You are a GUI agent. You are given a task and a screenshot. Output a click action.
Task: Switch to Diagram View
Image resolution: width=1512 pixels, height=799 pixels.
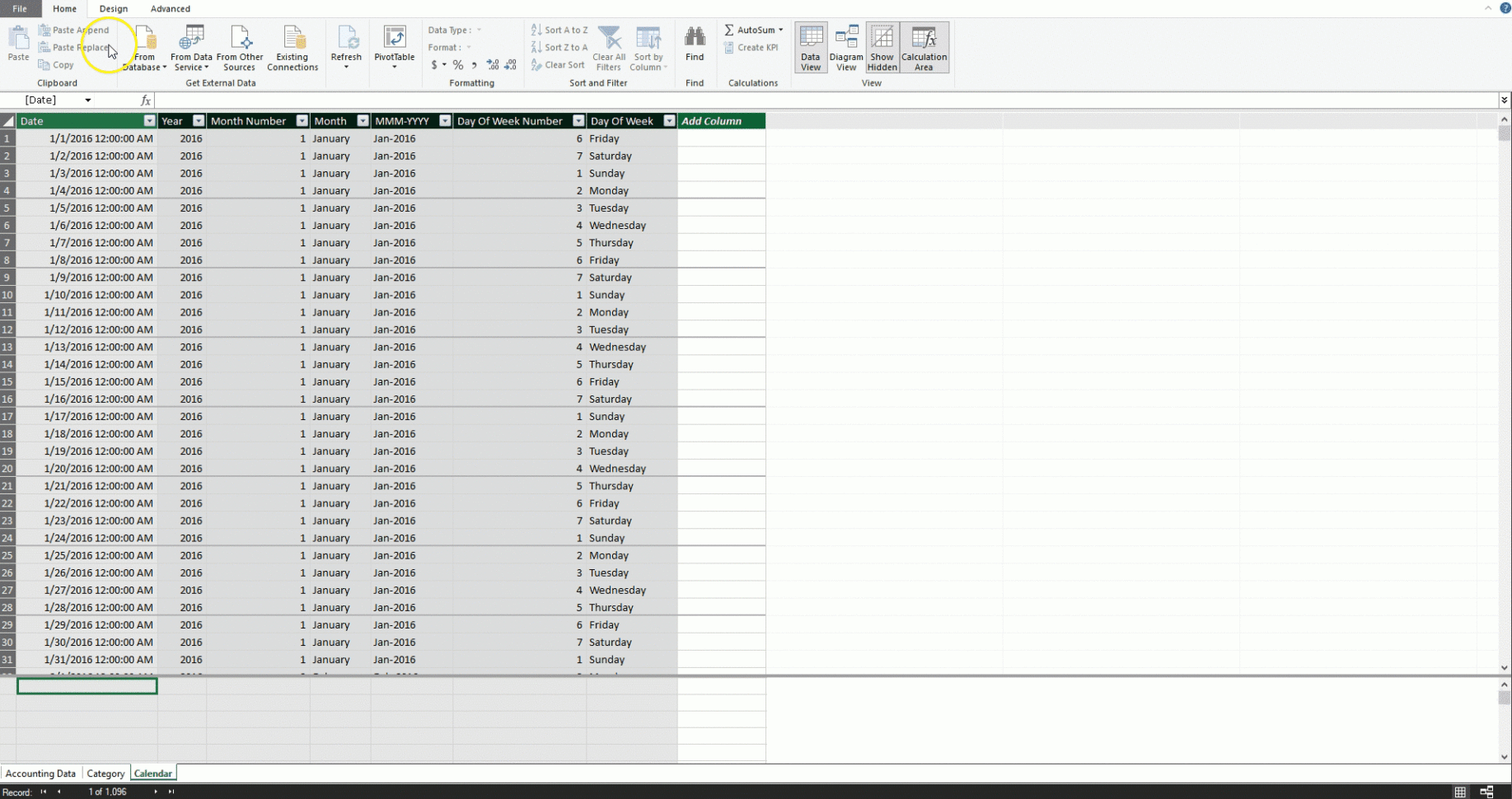[x=846, y=45]
